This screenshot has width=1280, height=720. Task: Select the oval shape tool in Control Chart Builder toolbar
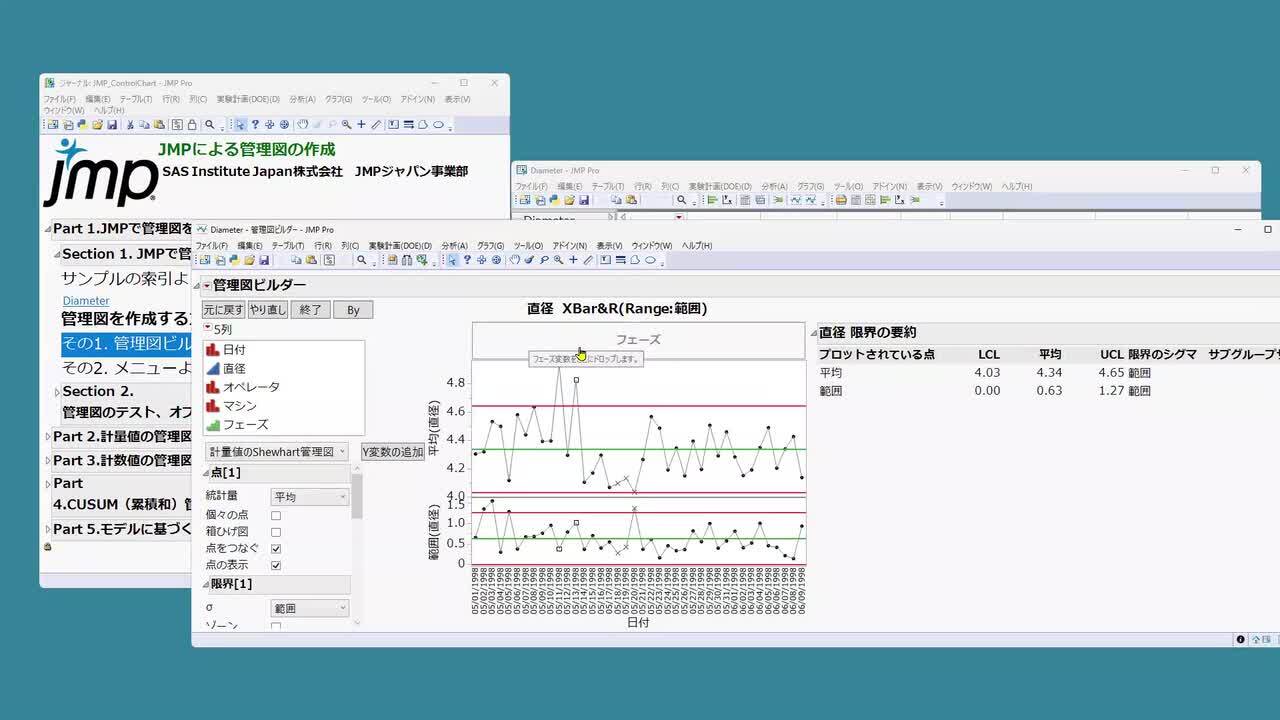tap(650, 260)
